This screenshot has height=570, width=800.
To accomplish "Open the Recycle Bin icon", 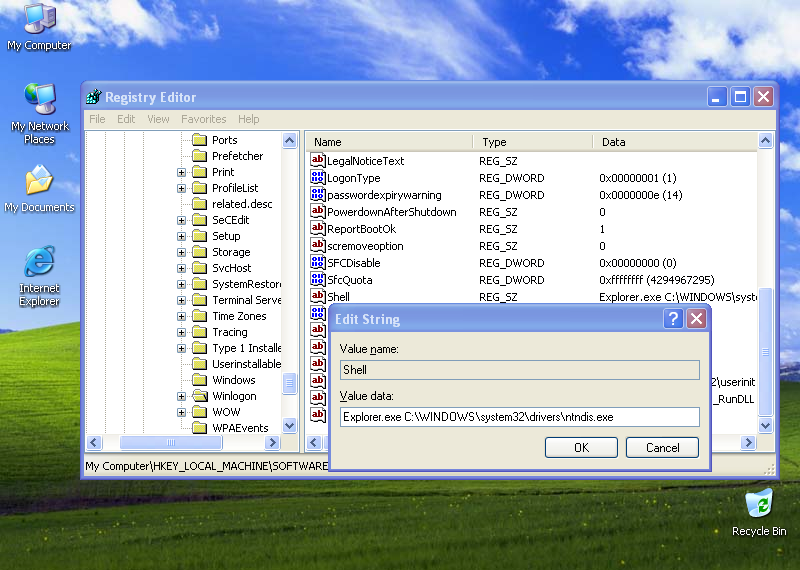I will (759, 512).
